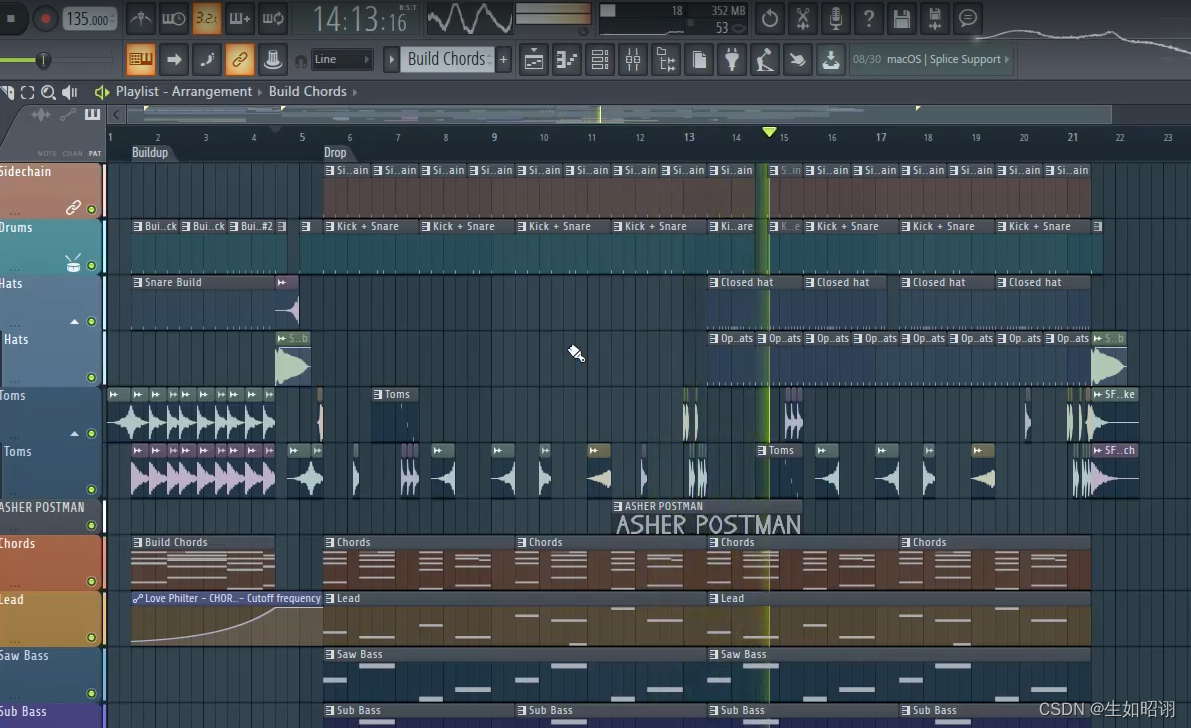Open the macOS Splice Support news item

(x=931, y=59)
